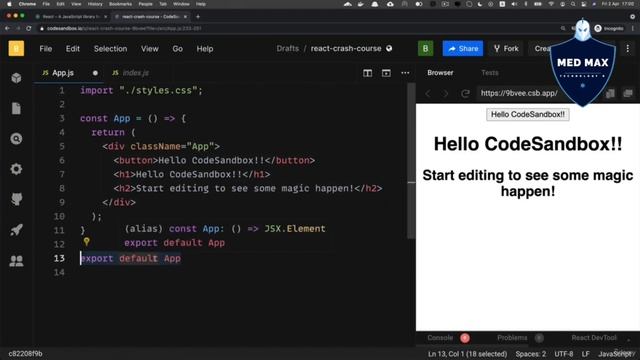Reload the Chrome page
The width and height of the screenshot is (640, 360).
[29, 28]
